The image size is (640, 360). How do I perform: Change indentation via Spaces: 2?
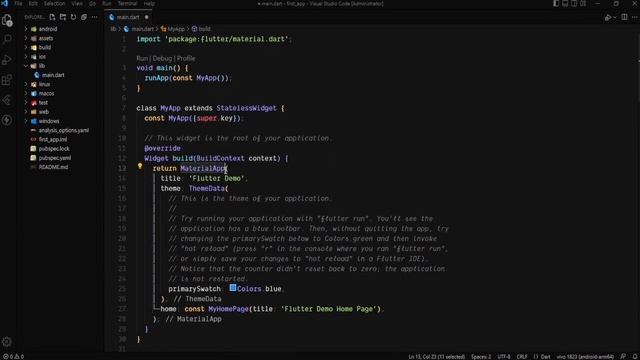[x=481, y=356]
